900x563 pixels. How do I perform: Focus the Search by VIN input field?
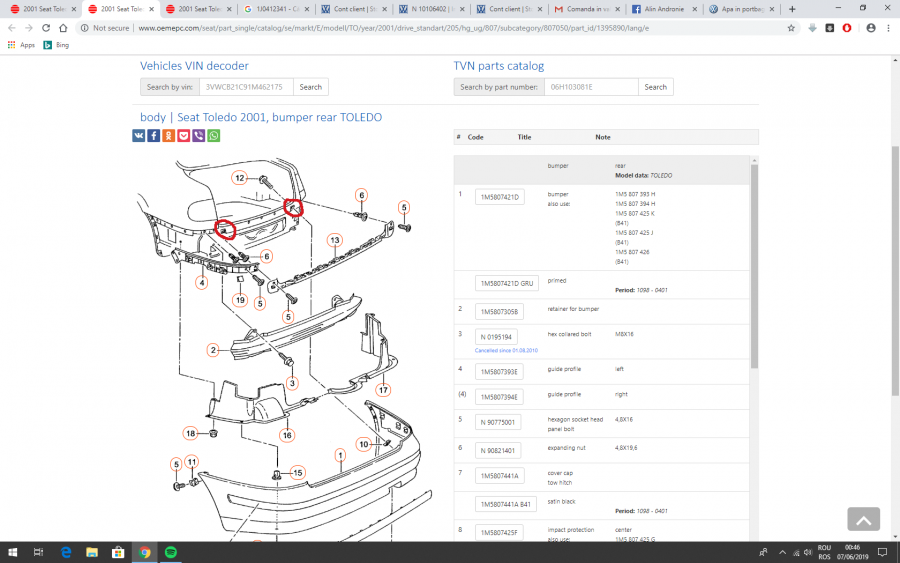tap(246, 87)
